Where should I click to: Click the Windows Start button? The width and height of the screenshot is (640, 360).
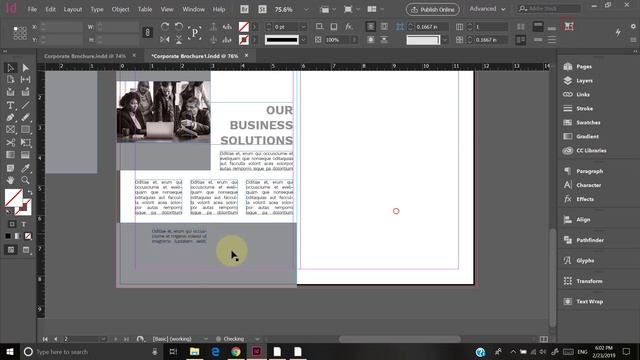point(9,351)
